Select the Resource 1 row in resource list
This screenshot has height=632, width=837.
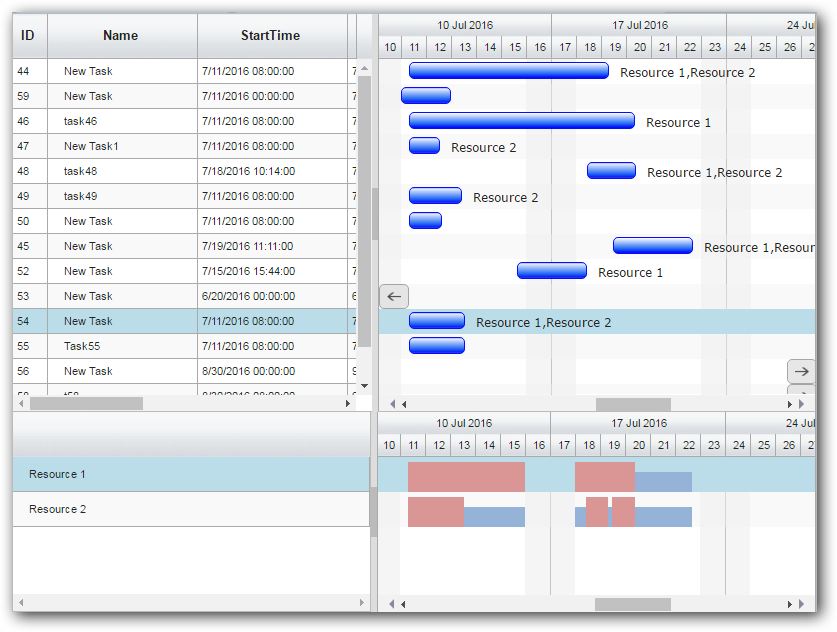(x=190, y=475)
